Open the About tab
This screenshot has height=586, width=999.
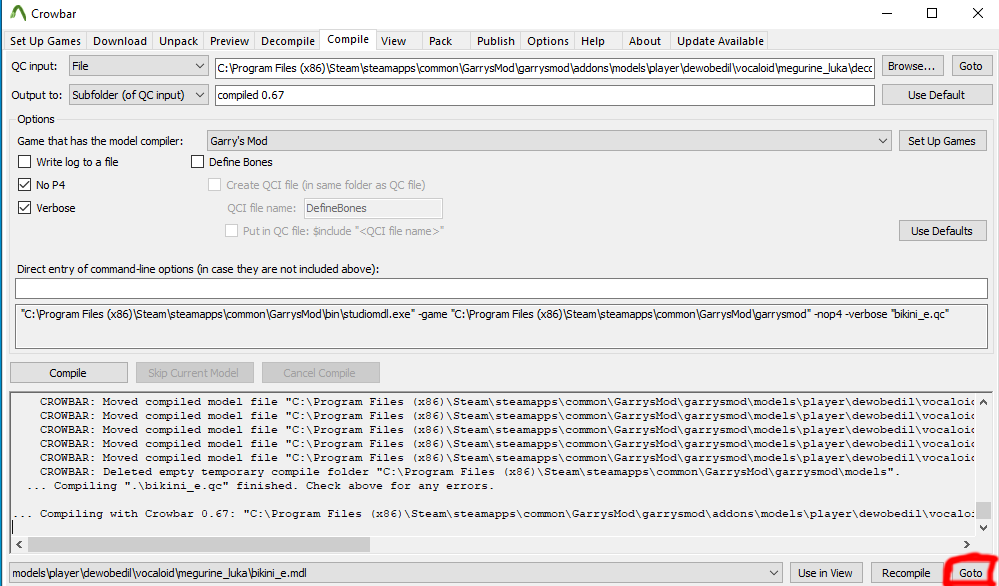[645, 41]
